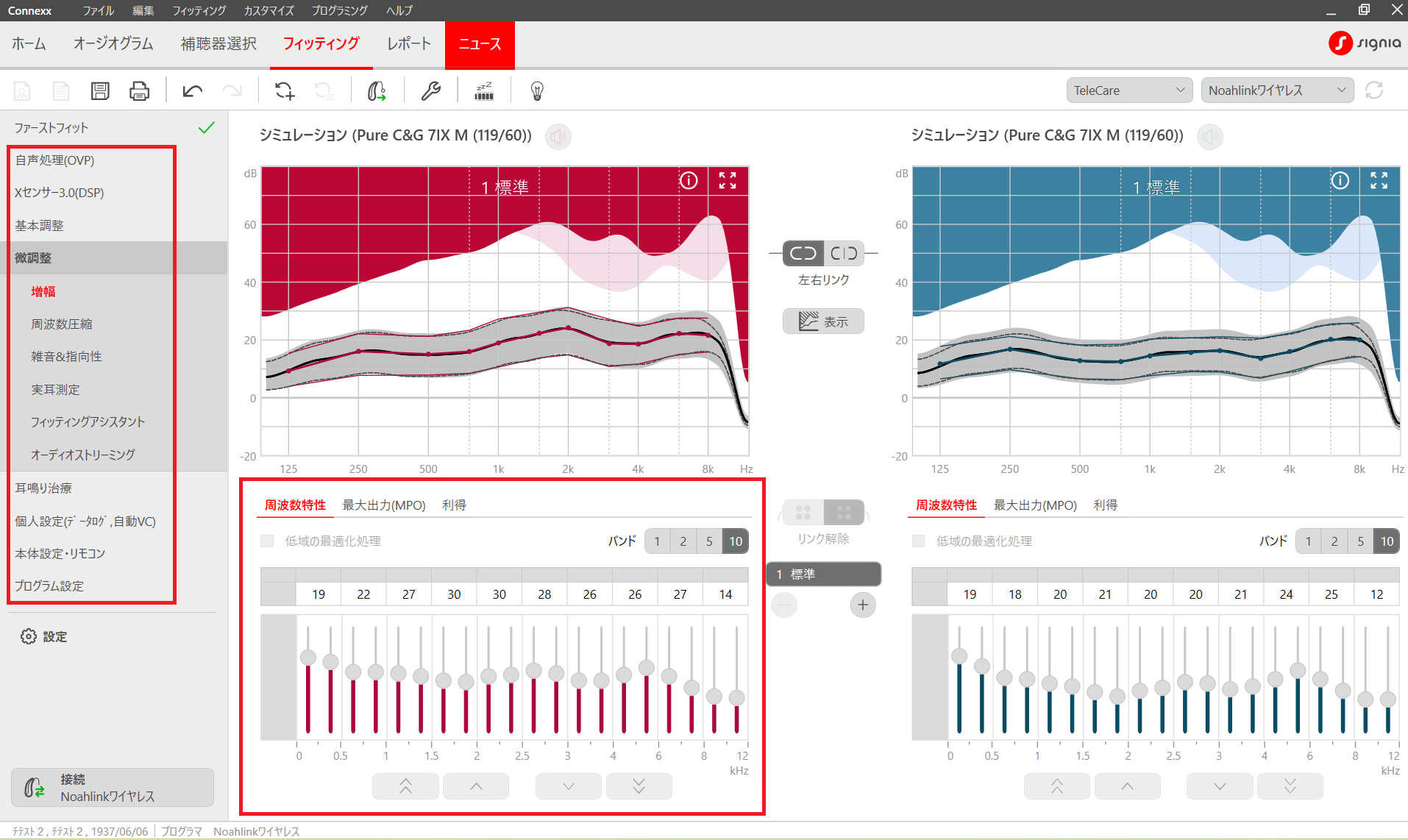Click the first left gain slider handle
The width and height of the screenshot is (1408, 840).
(x=308, y=658)
